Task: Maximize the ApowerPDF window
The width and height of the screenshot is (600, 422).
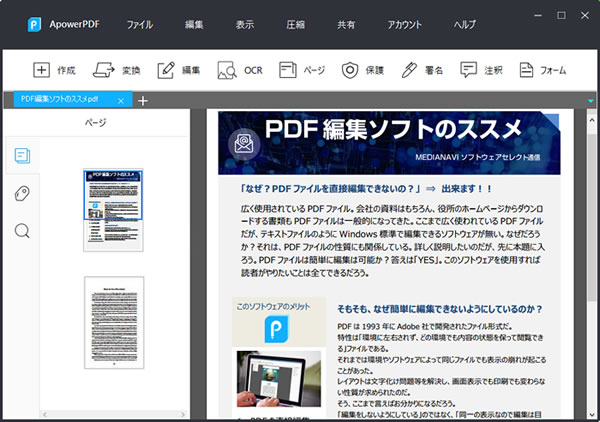Action: tap(561, 15)
